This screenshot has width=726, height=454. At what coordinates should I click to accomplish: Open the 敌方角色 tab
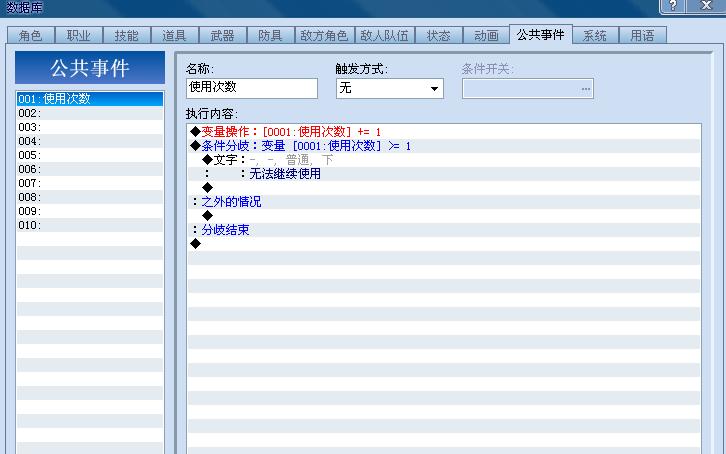click(x=324, y=36)
